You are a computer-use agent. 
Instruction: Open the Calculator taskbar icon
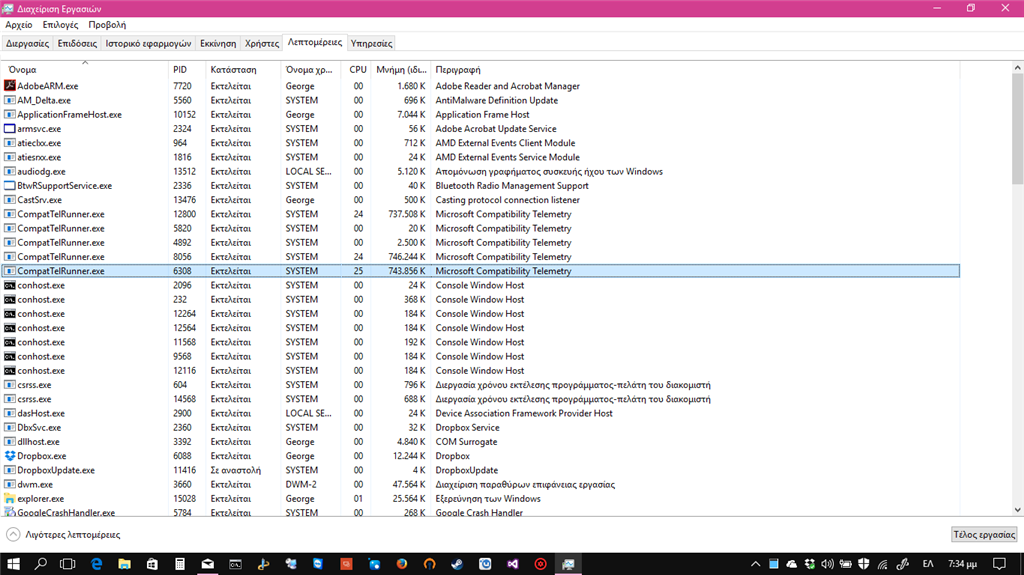click(180, 564)
